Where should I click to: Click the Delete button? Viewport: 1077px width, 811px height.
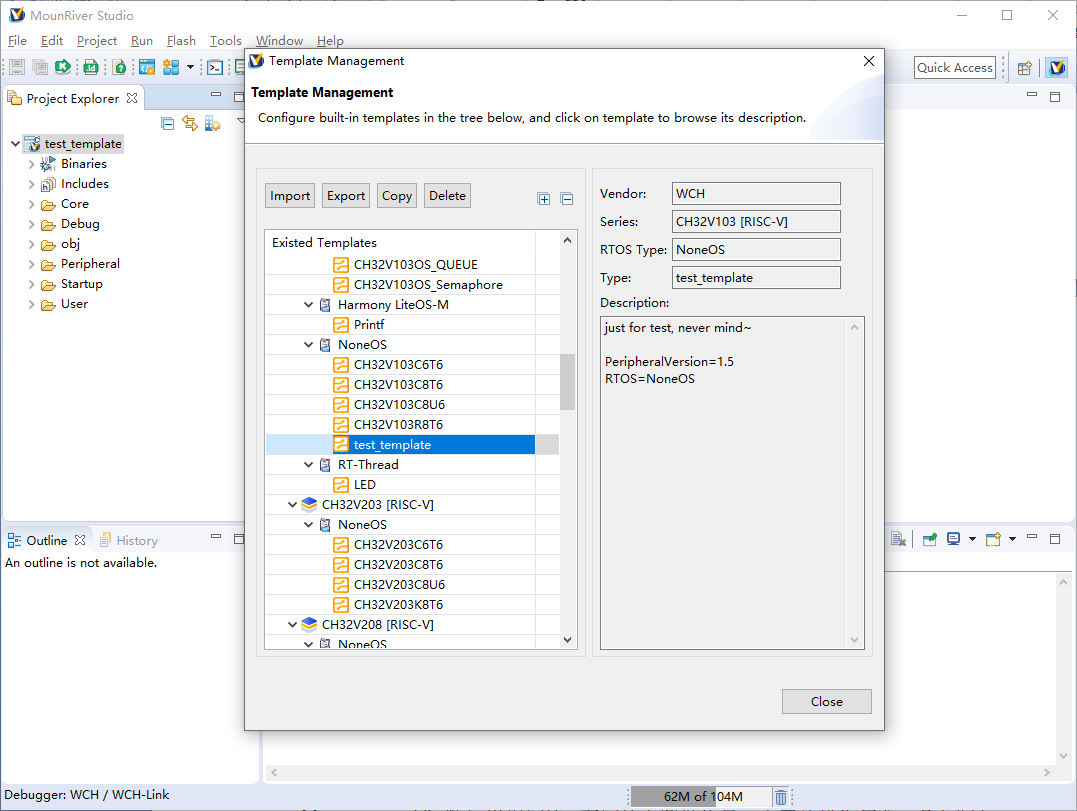pyautogui.click(x=447, y=196)
